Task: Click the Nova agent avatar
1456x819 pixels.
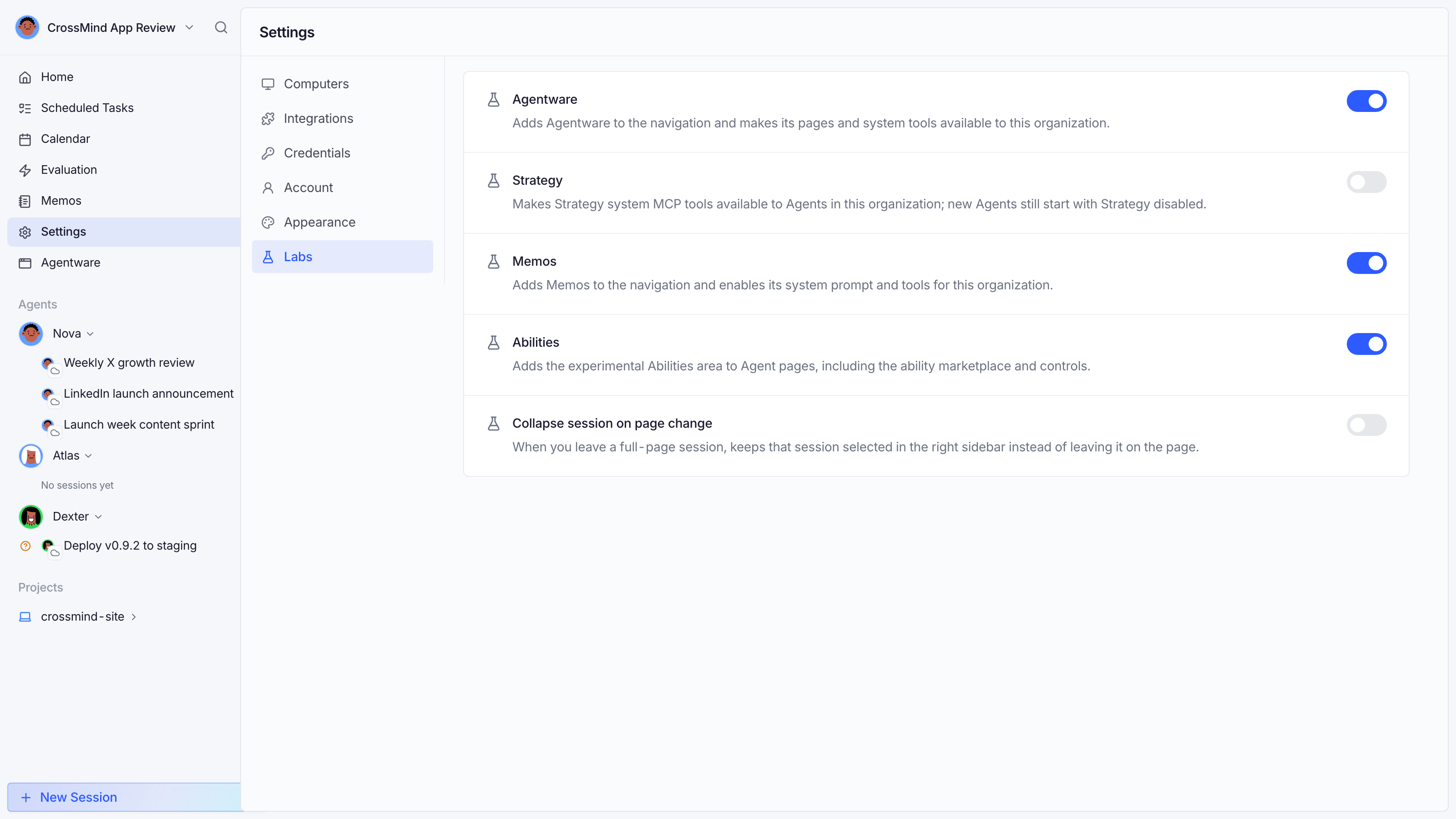Action: click(x=31, y=334)
